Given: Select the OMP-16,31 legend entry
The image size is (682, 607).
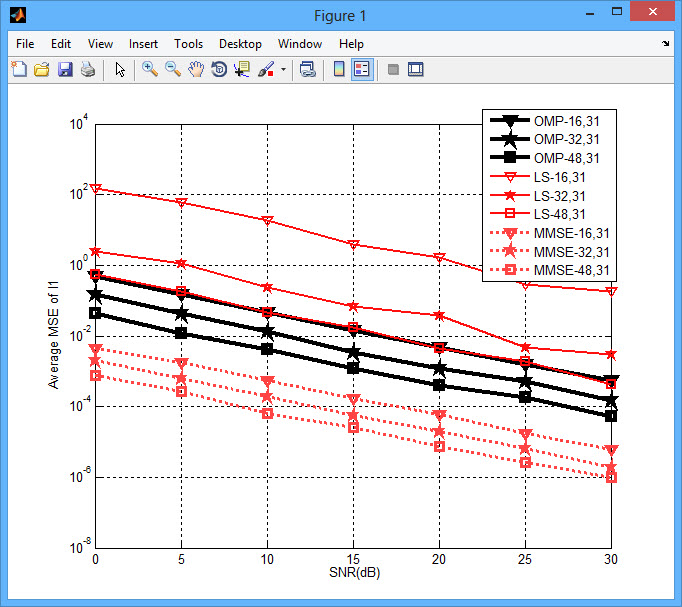Looking at the screenshot, I should [549, 121].
